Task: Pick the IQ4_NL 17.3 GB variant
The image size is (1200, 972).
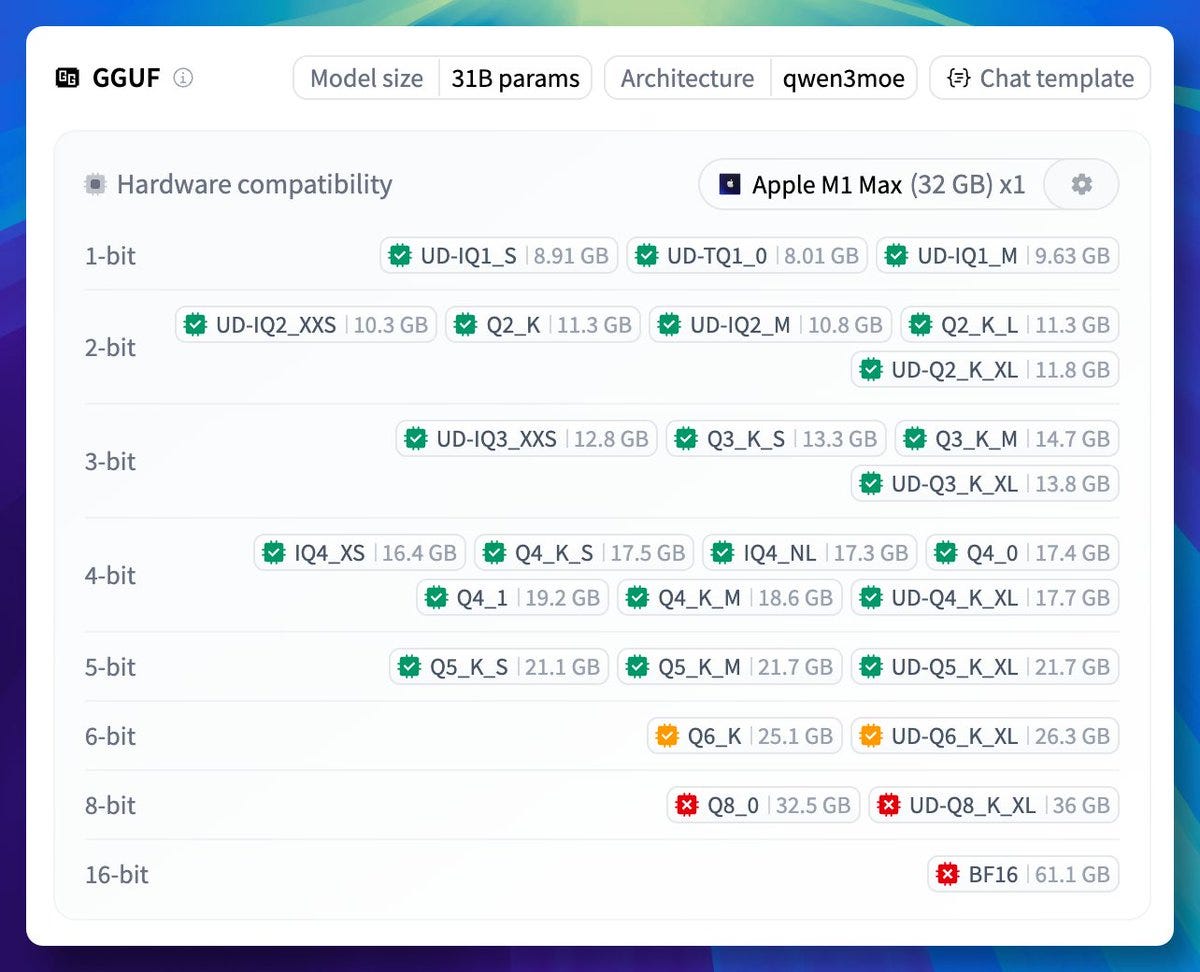Action: [x=810, y=552]
